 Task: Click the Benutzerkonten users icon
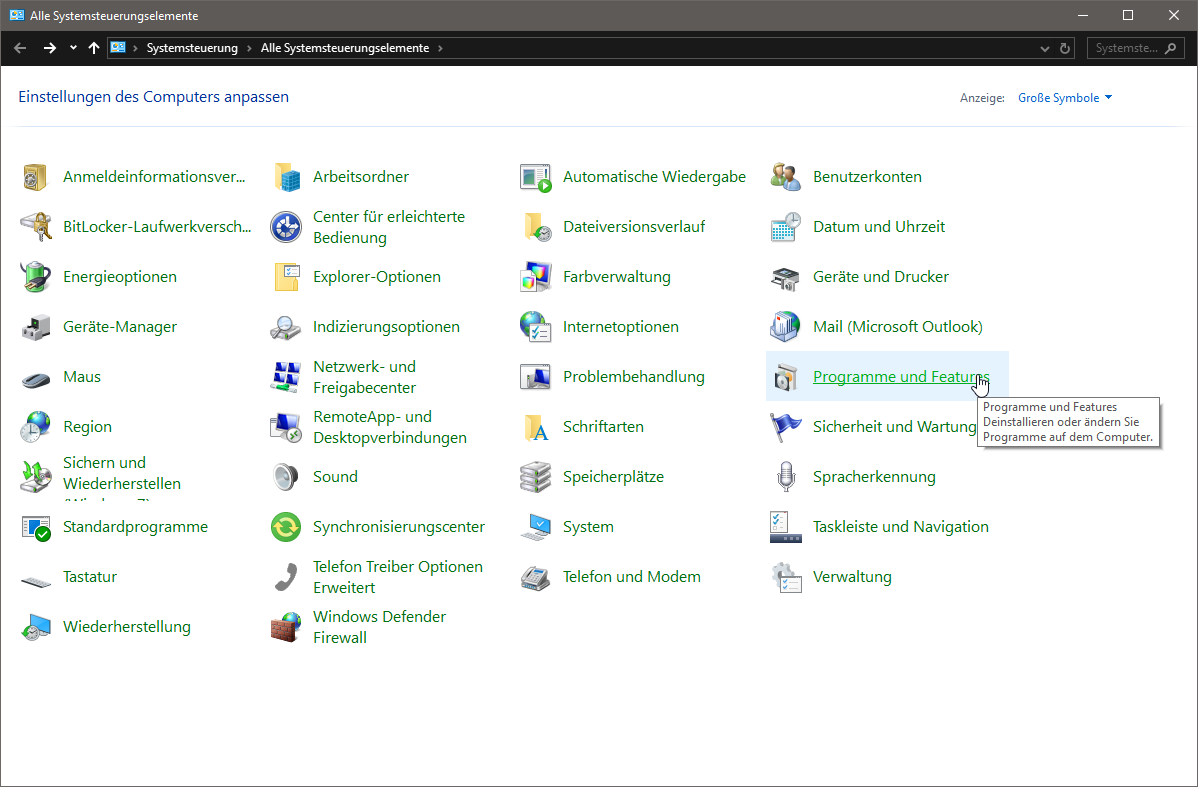coord(785,177)
